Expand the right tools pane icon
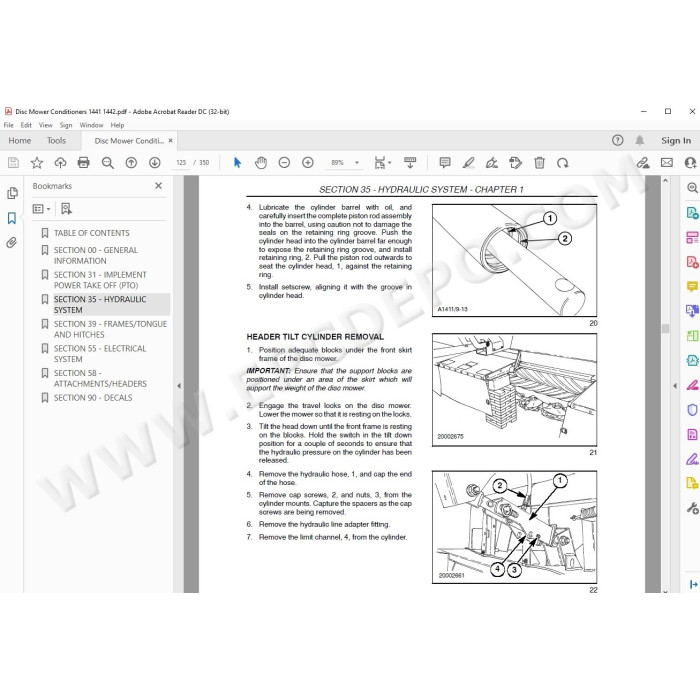This screenshot has height=700, width=700. coord(693,584)
